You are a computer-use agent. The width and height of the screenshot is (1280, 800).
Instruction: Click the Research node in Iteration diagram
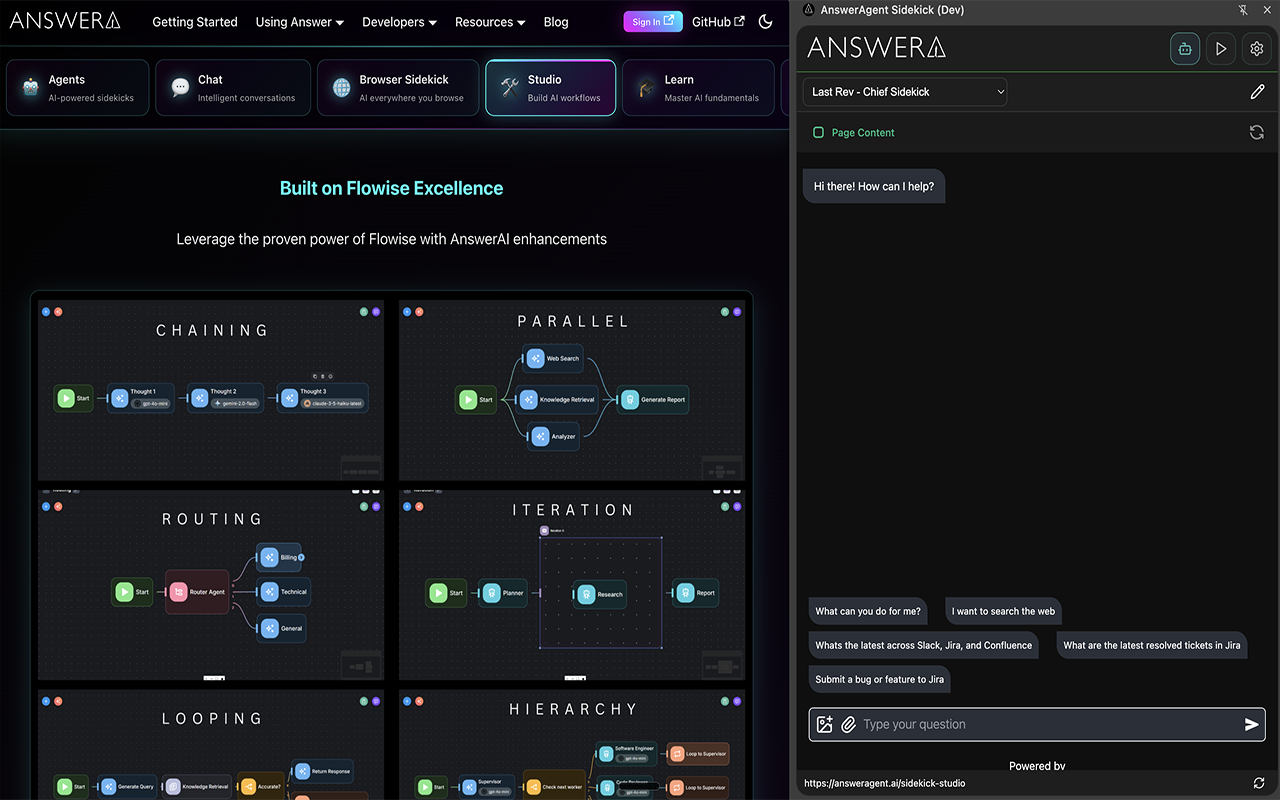(600, 594)
